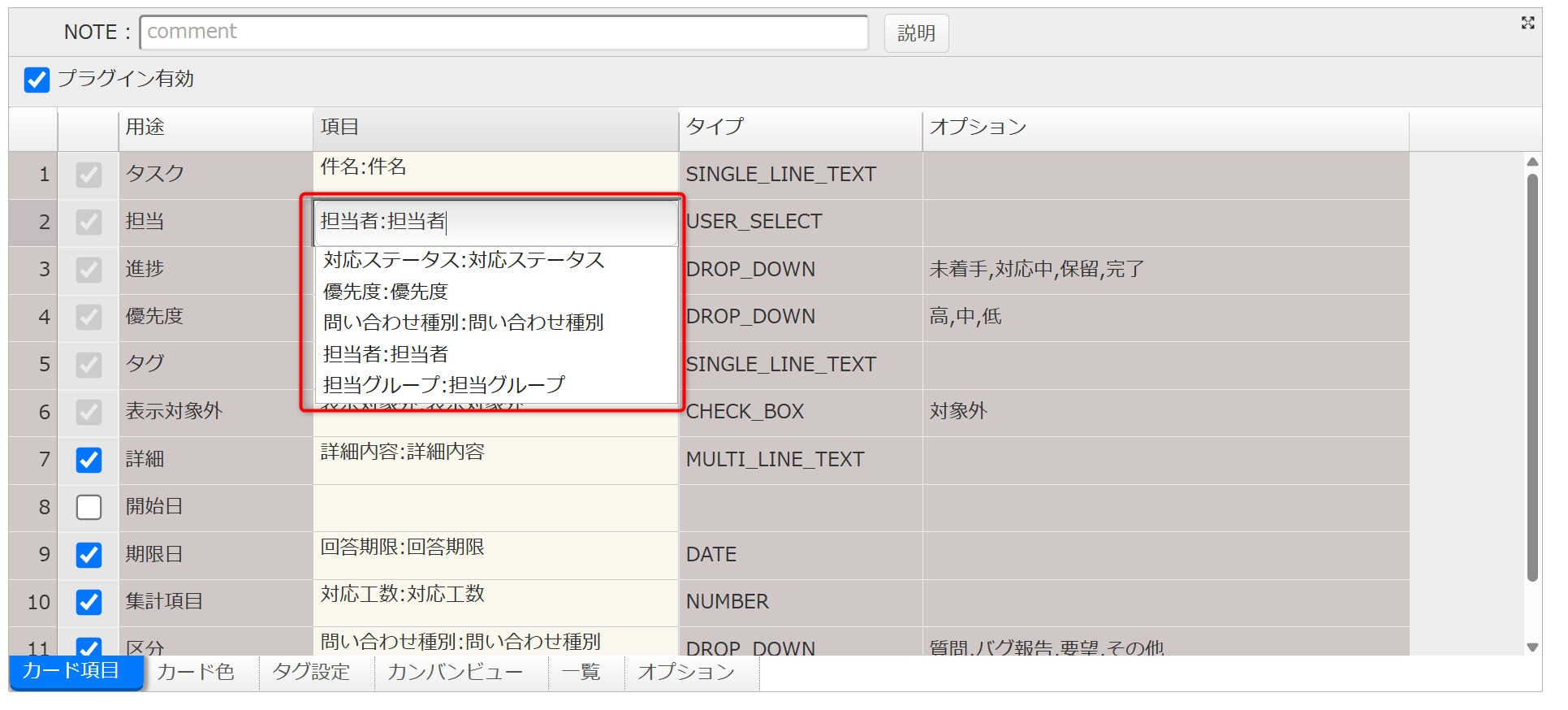This screenshot has width=1568, height=710.
Task: Click the タイプ column header
Action: [x=801, y=128]
